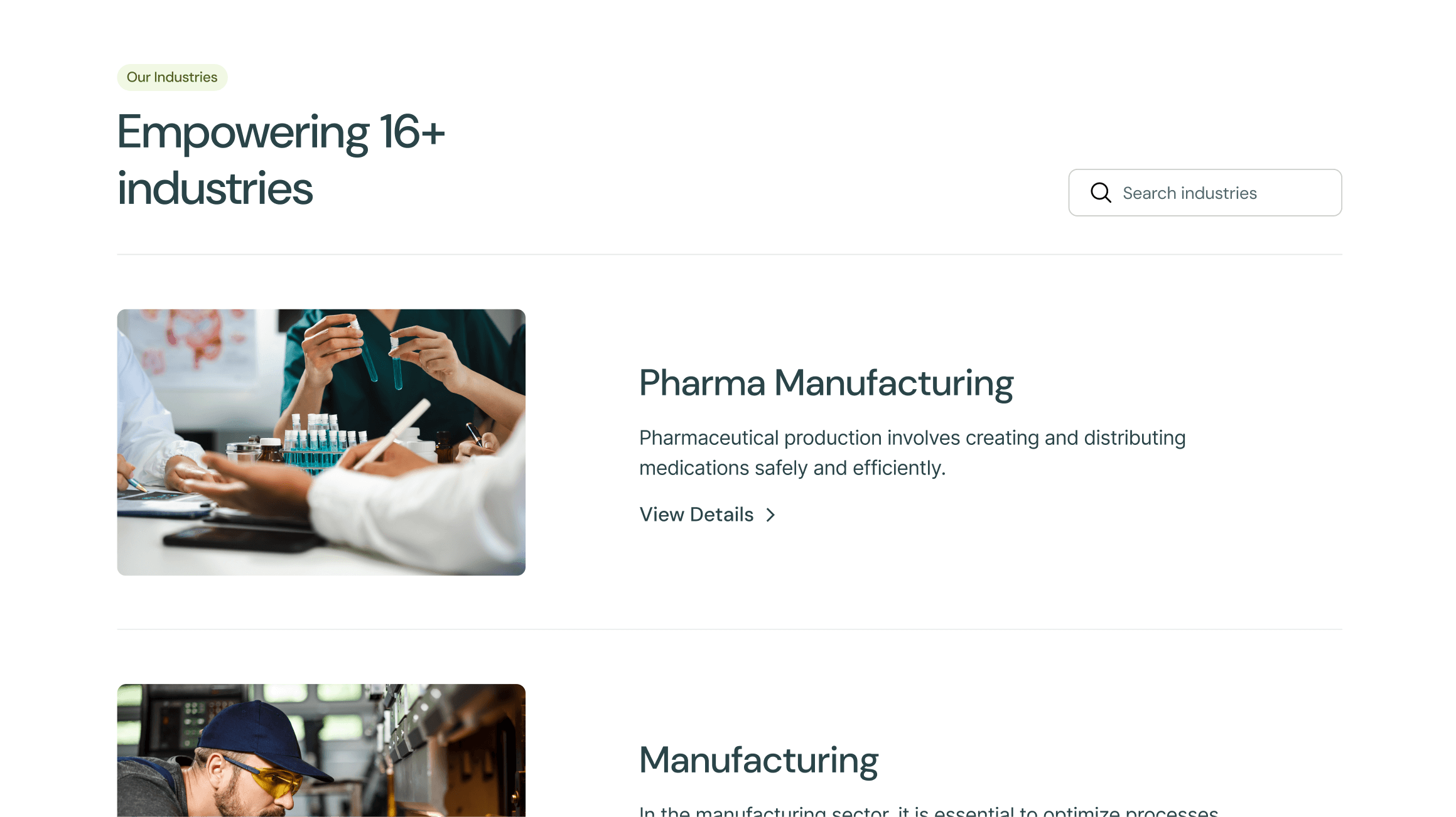Select the Our Industries badge
This screenshot has width=1456, height=817.
click(x=172, y=77)
